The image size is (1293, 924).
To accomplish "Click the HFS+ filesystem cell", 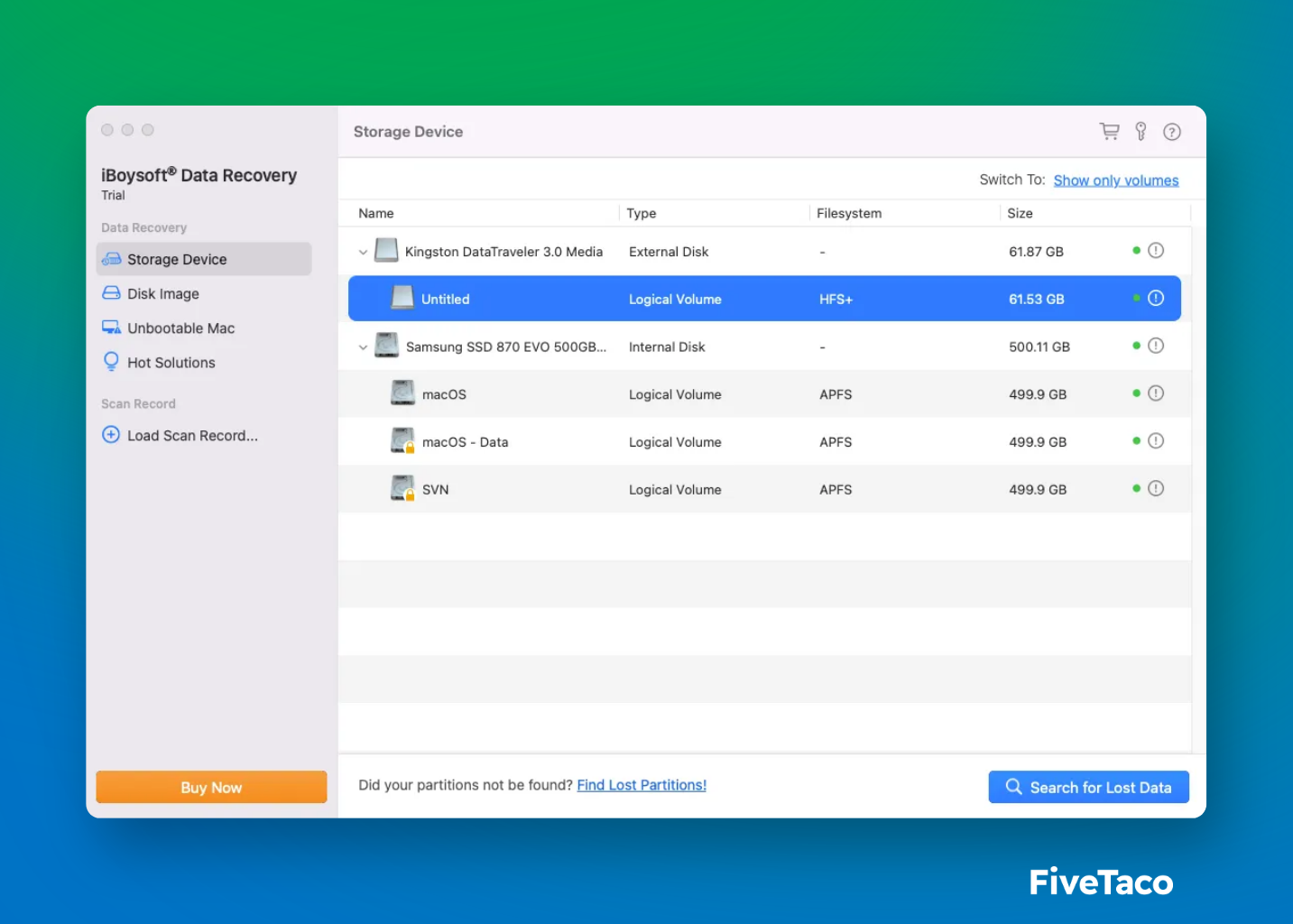I will (x=836, y=300).
